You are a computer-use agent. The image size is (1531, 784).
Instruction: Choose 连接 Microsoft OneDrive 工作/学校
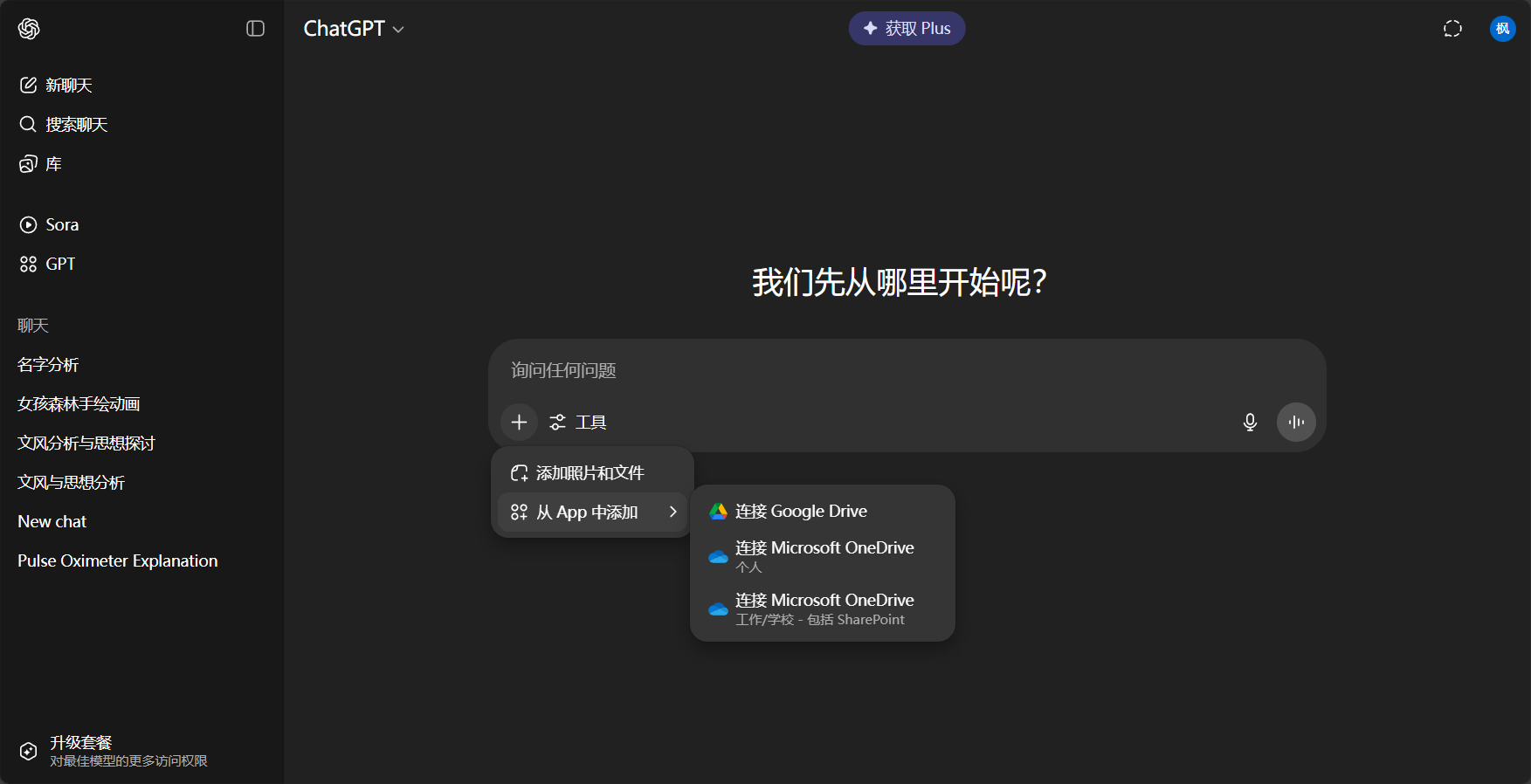[x=822, y=609]
